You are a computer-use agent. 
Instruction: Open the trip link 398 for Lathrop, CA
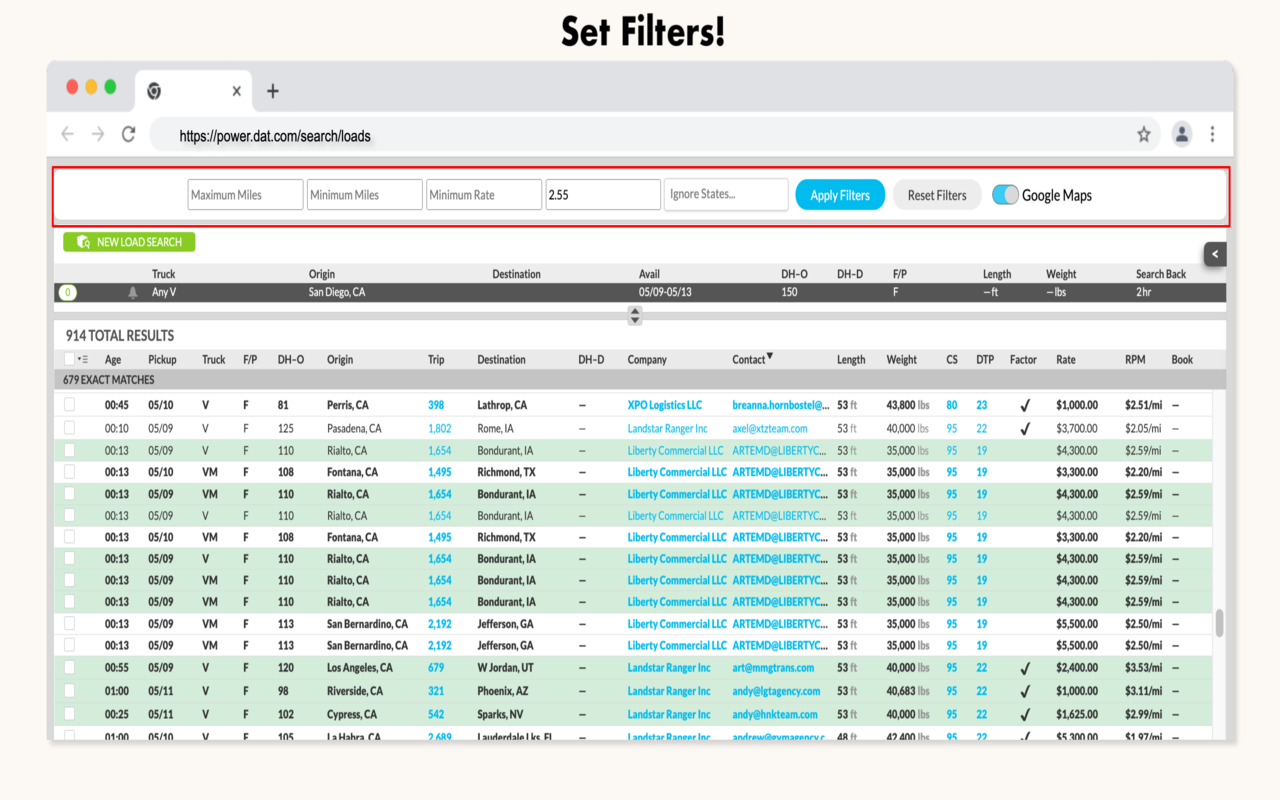pos(436,405)
